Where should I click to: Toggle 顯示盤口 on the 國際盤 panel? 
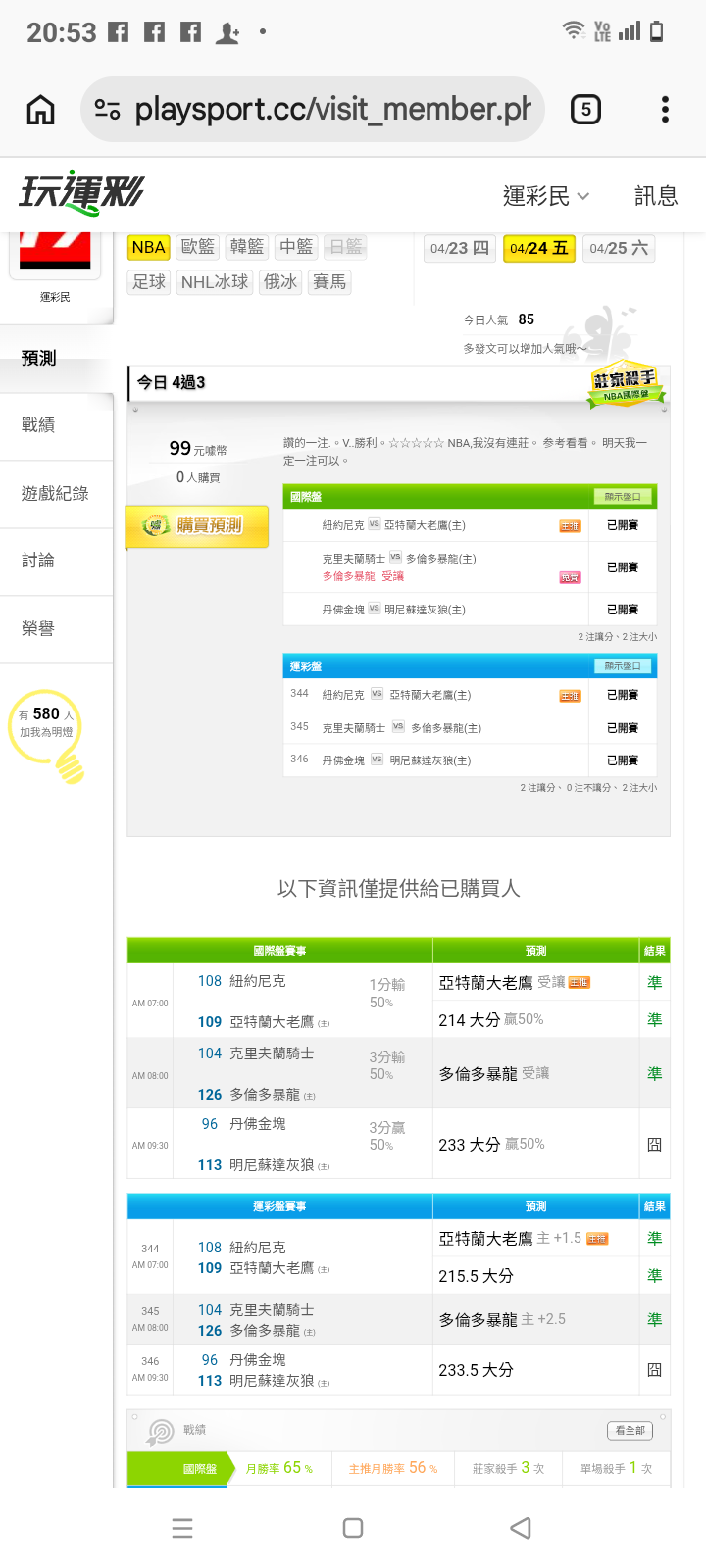623,497
